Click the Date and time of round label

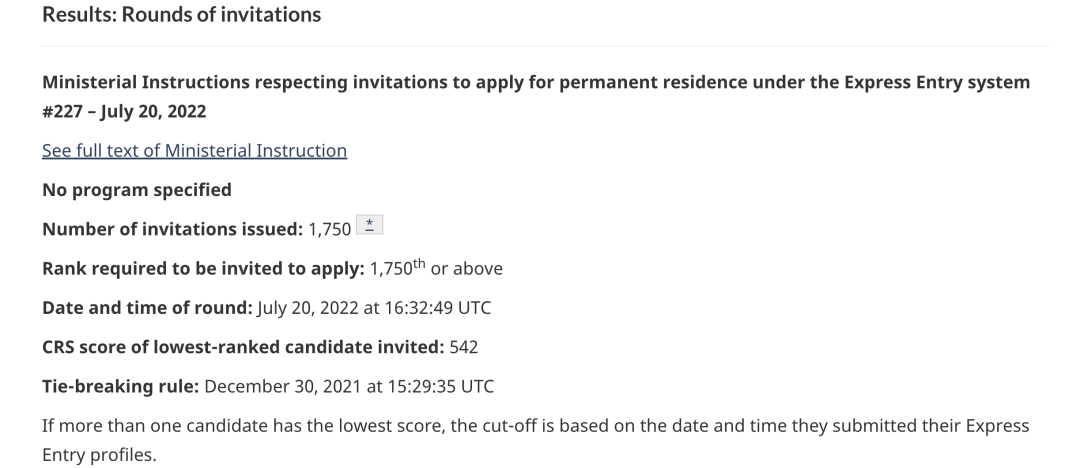(x=147, y=307)
